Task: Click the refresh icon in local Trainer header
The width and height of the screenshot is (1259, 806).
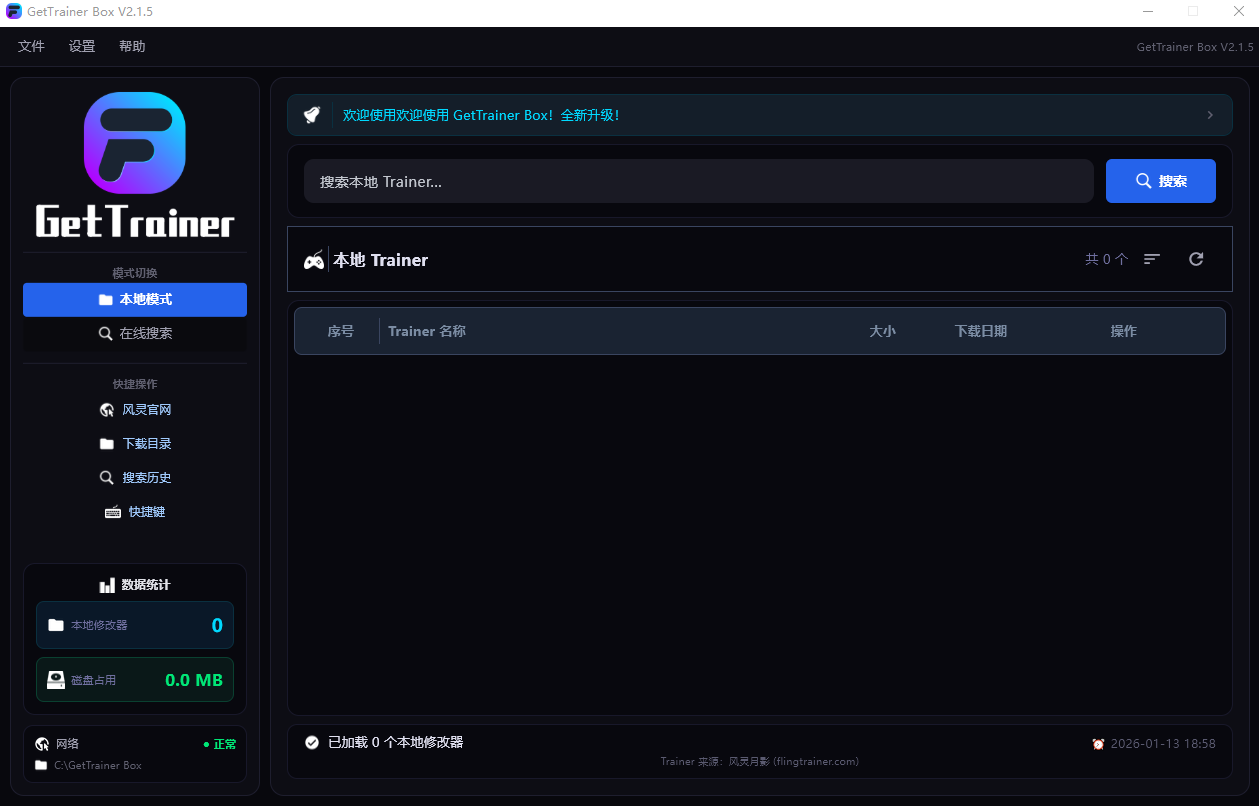Action: coord(1196,259)
